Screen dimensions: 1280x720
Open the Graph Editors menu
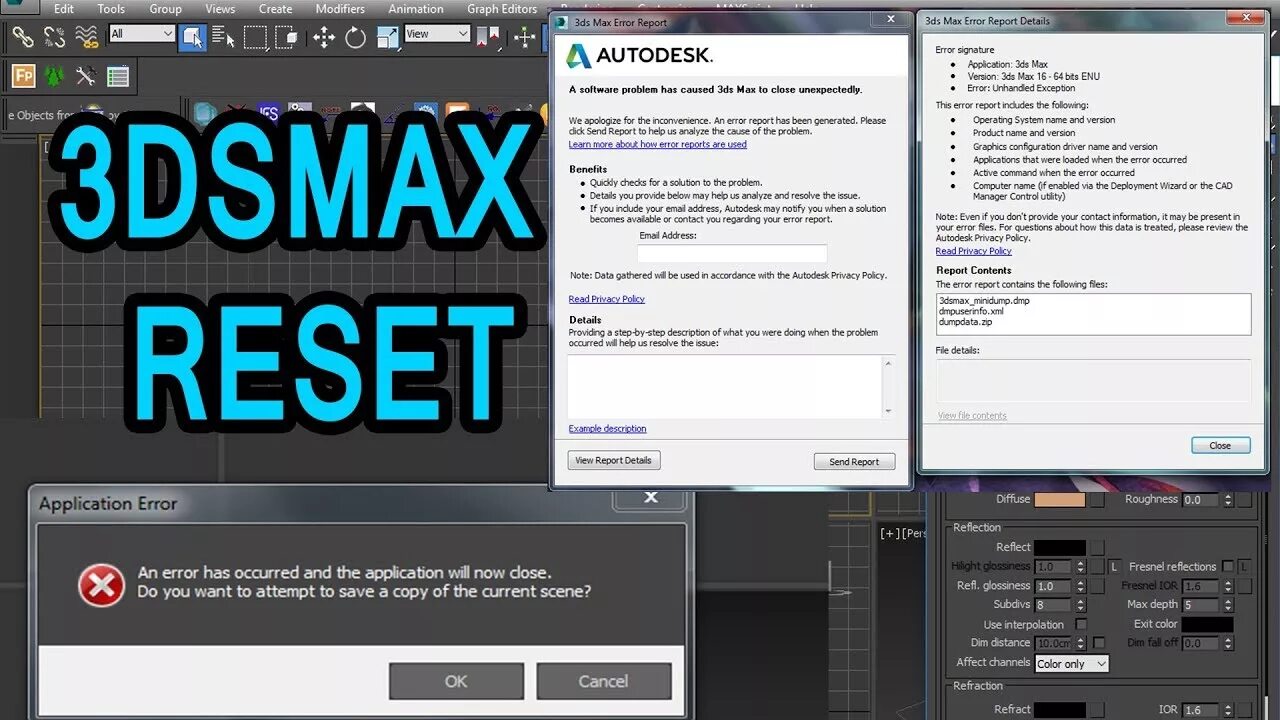(x=502, y=9)
